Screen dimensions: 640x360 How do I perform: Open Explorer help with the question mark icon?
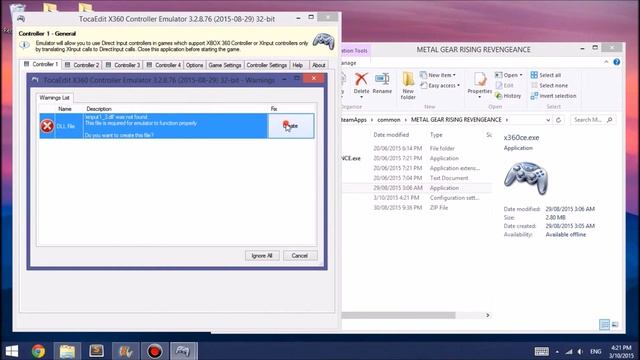617,62
